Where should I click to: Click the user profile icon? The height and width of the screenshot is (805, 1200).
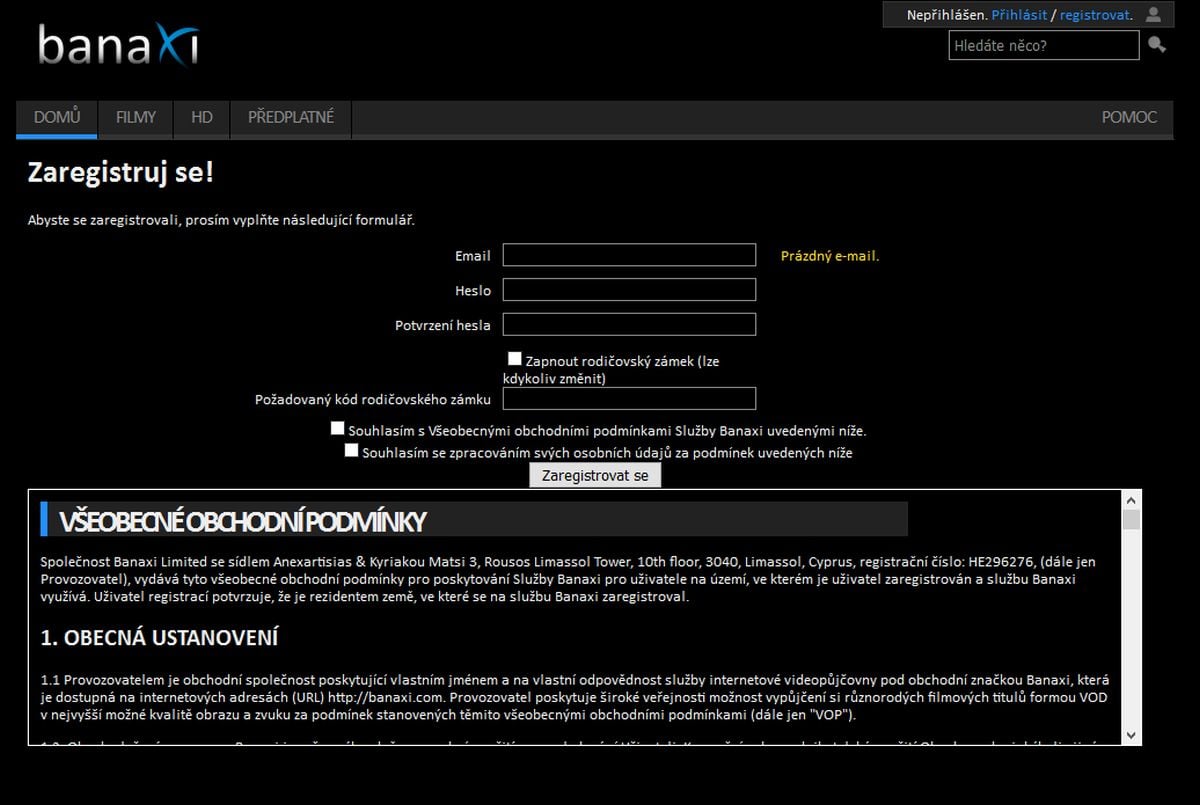coord(1154,15)
